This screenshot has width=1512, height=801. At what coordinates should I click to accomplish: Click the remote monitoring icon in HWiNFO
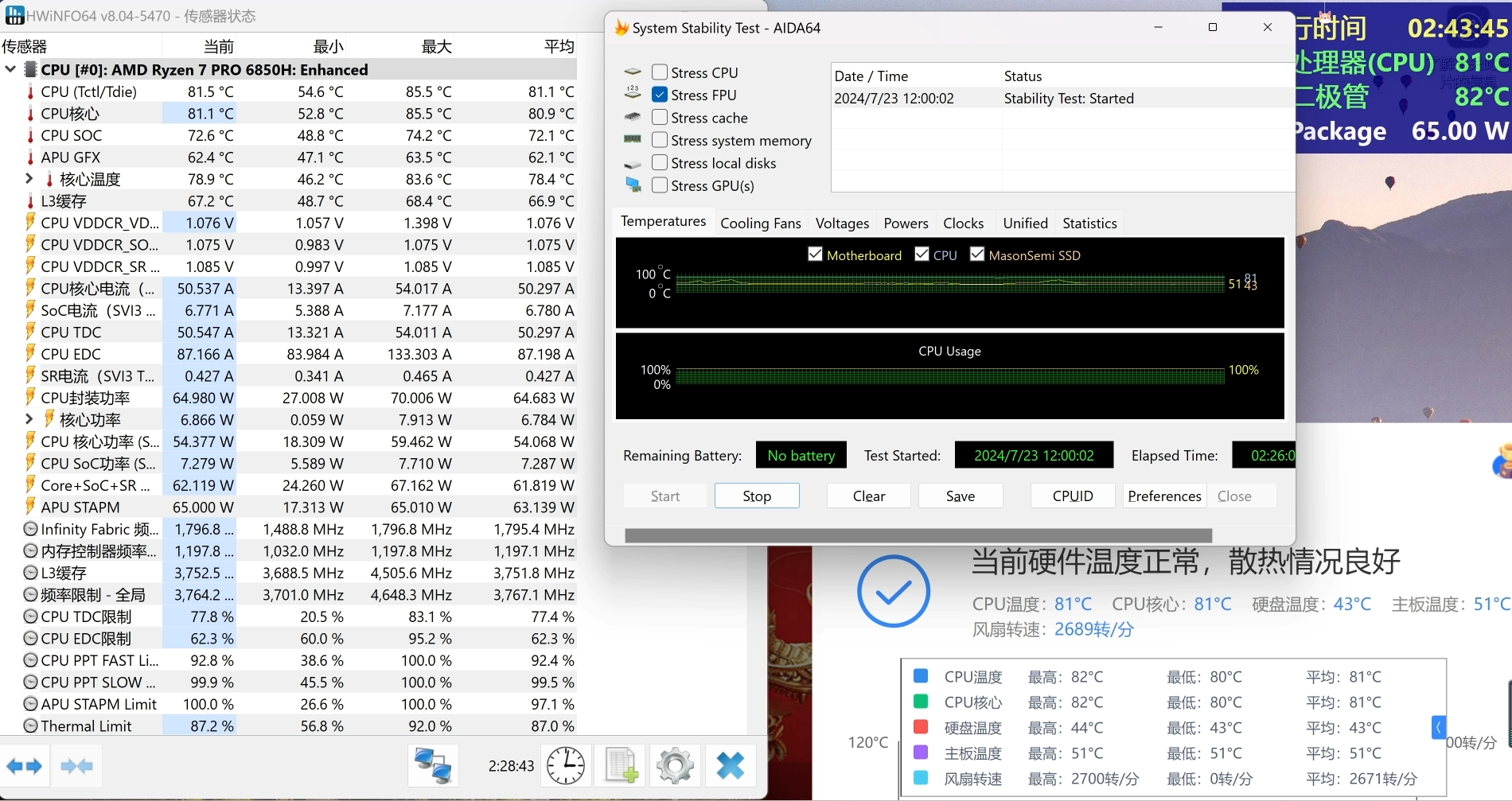click(433, 765)
